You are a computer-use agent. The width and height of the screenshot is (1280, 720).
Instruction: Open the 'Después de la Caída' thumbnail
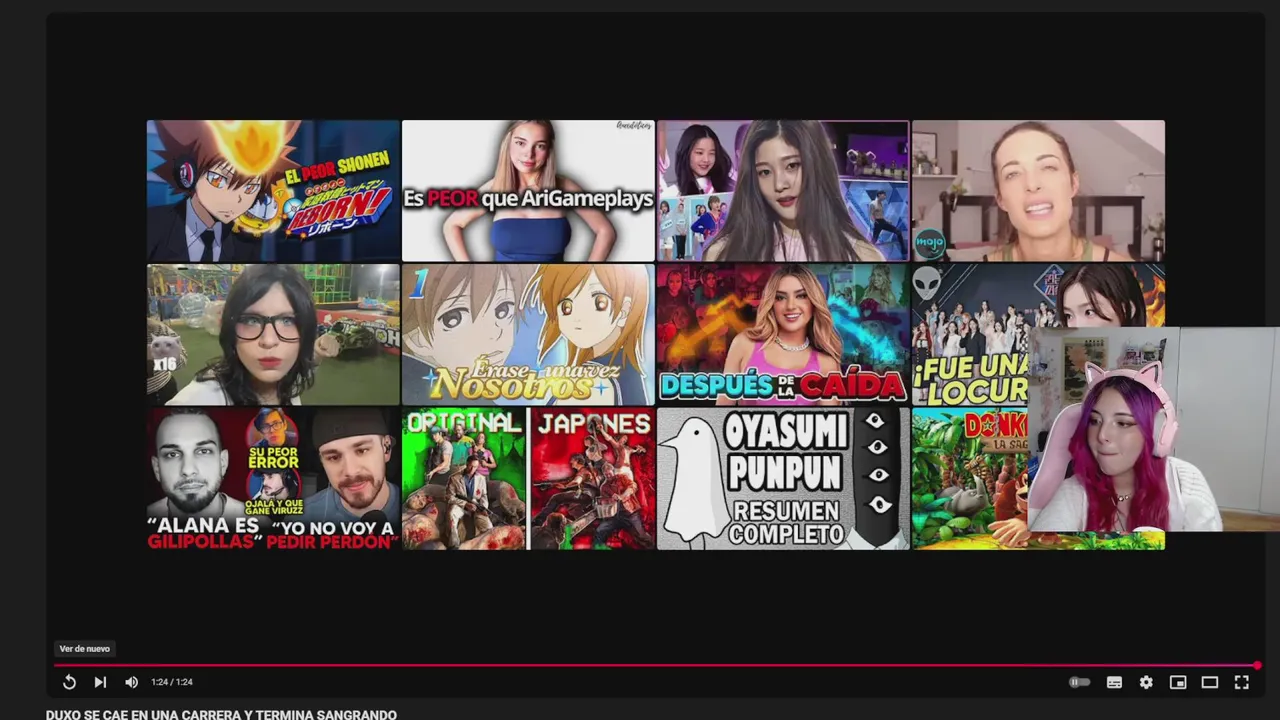pos(783,335)
